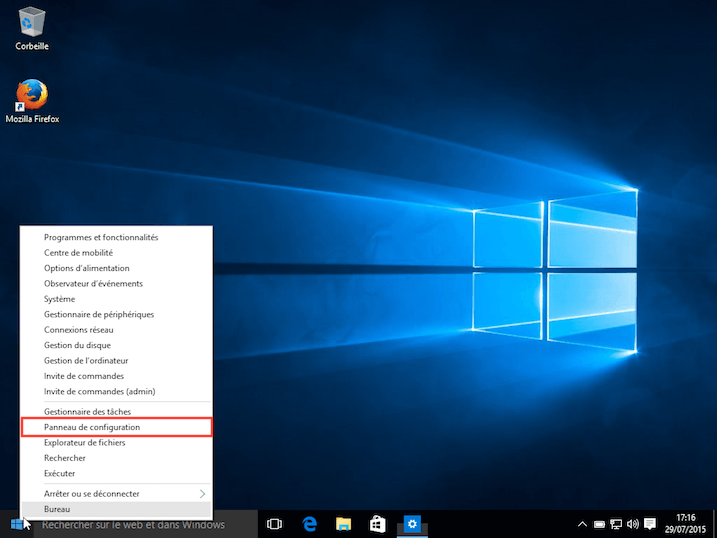
Task: Click the Settings gear taskbar icon
Action: click(410, 524)
